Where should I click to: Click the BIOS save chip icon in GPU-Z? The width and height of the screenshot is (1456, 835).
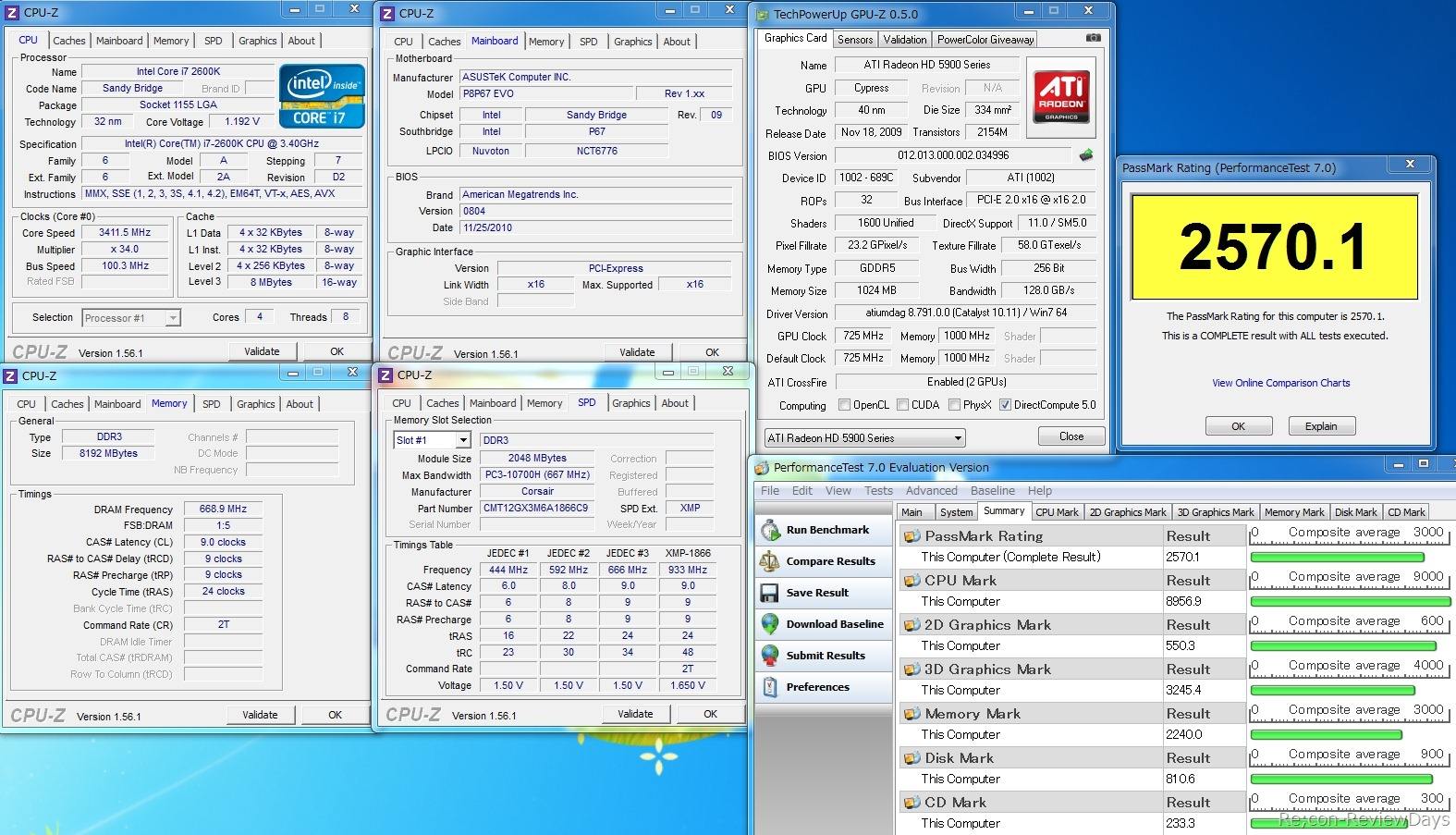1086,155
